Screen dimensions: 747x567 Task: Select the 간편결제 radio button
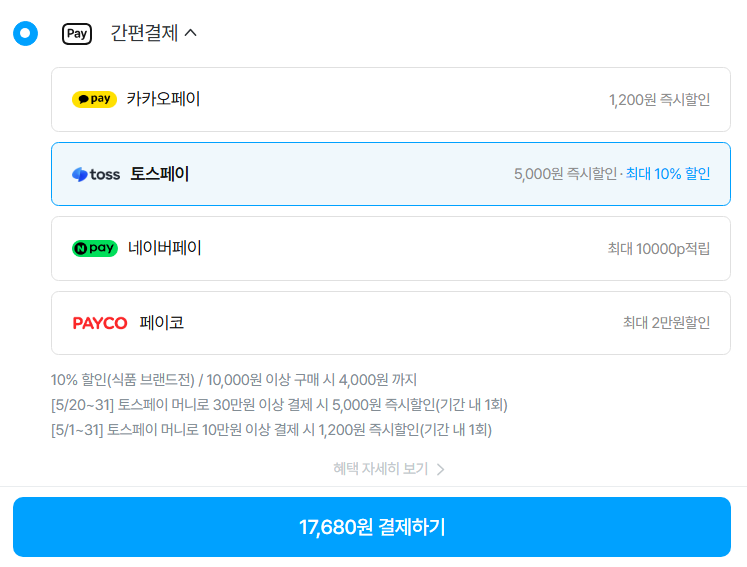coord(25,33)
